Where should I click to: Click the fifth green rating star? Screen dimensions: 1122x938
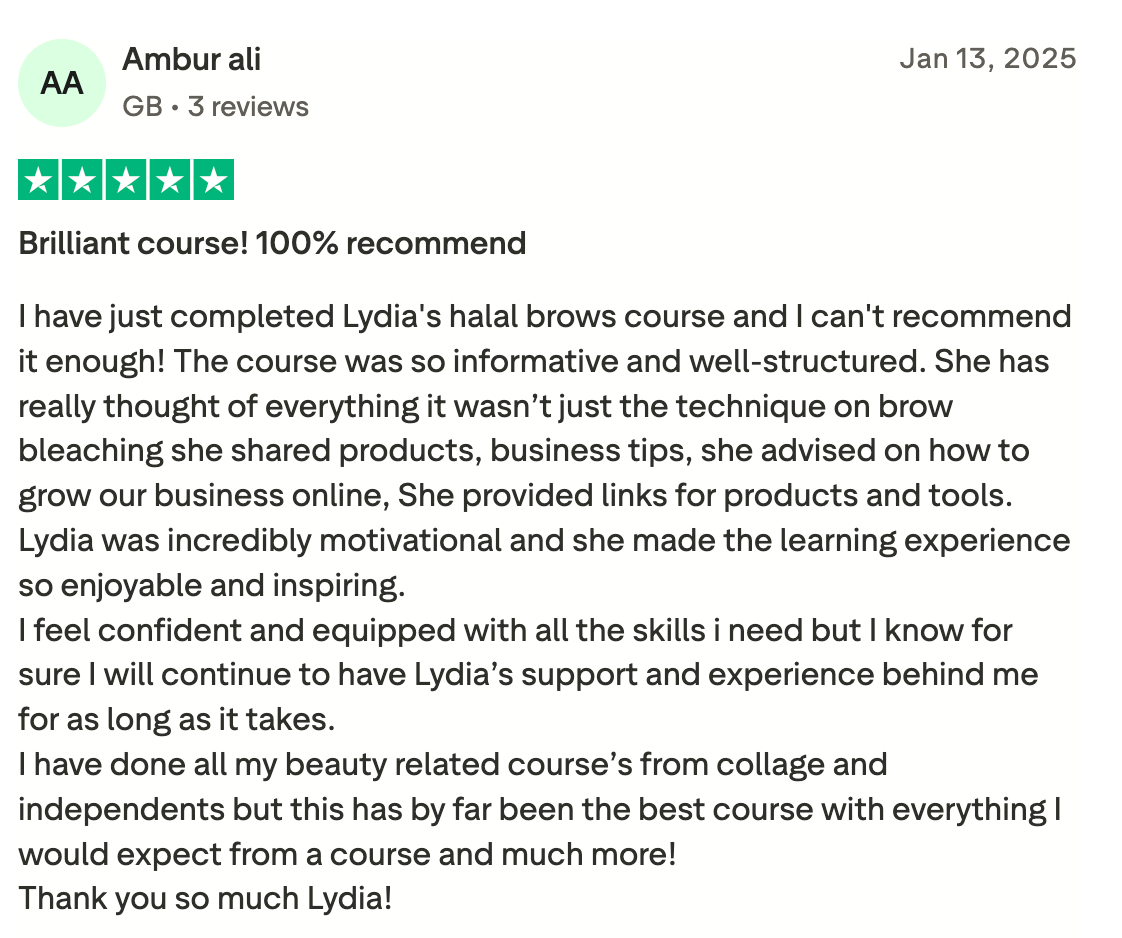coord(213,180)
